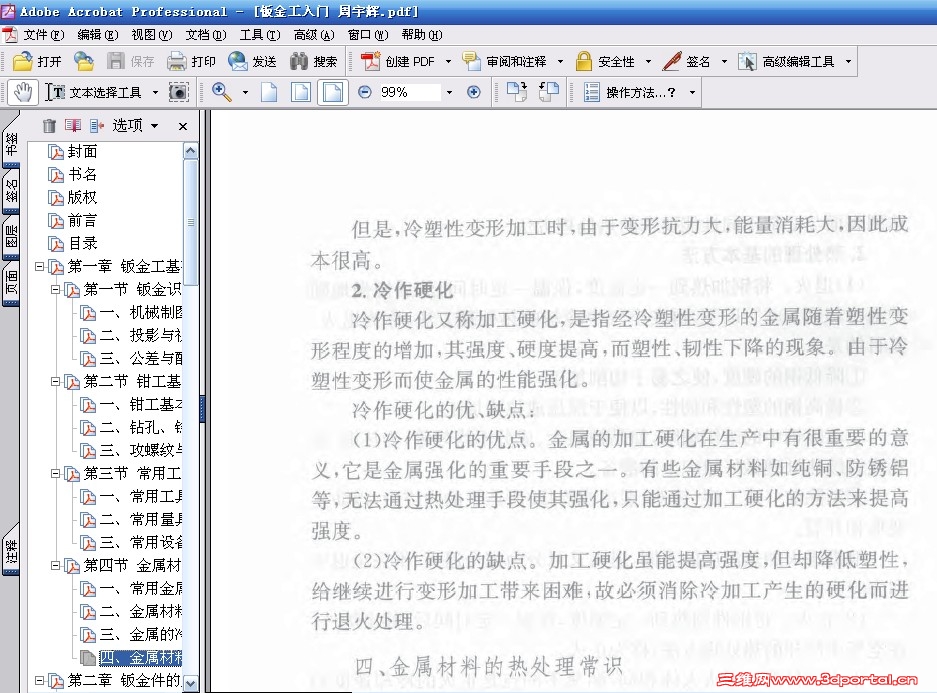Open the 创建 PDF dropdown arrow
Screen dimensions: 937x693
tap(448, 62)
